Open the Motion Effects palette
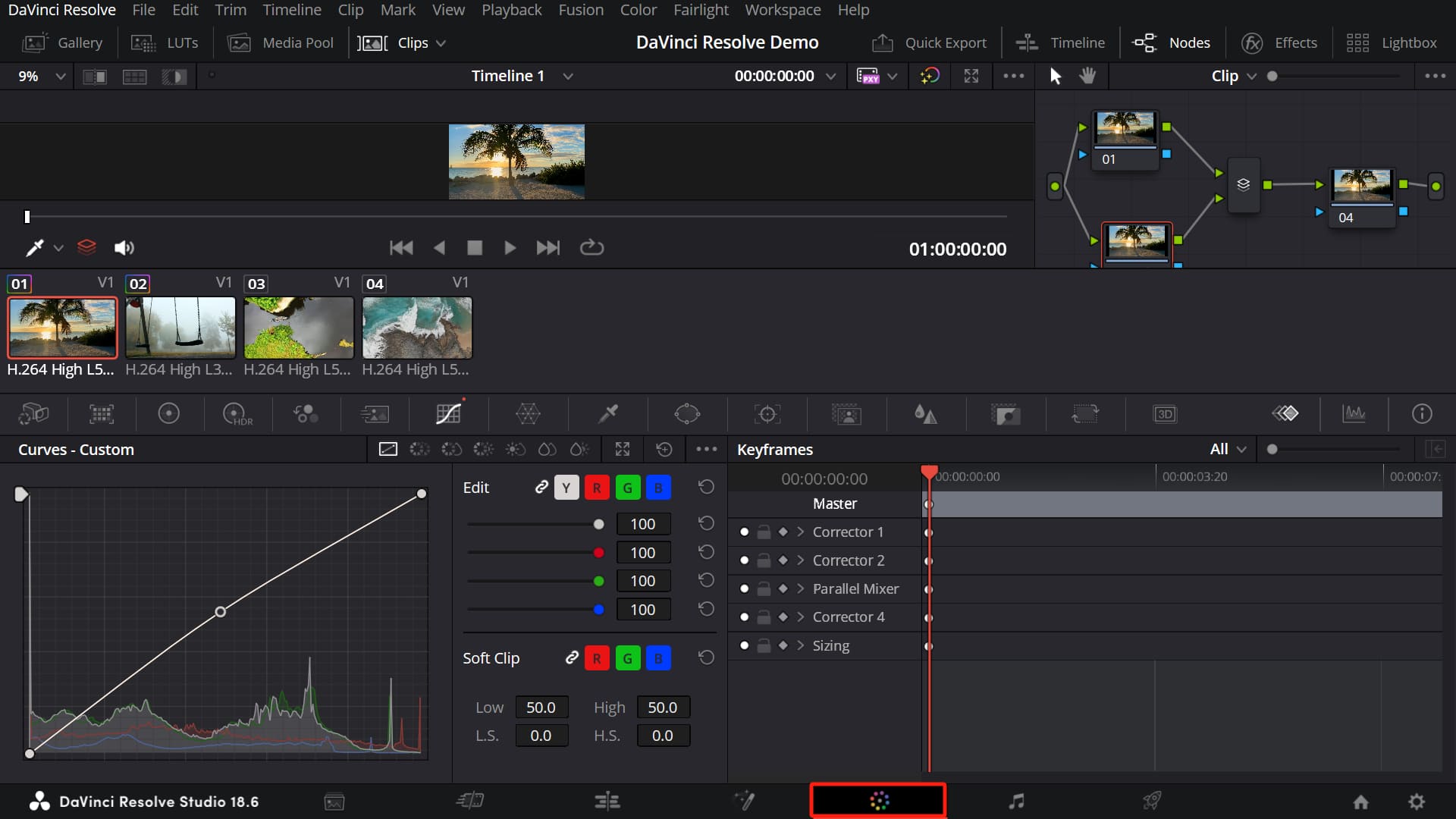Image resolution: width=1456 pixels, height=819 pixels. (375, 414)
